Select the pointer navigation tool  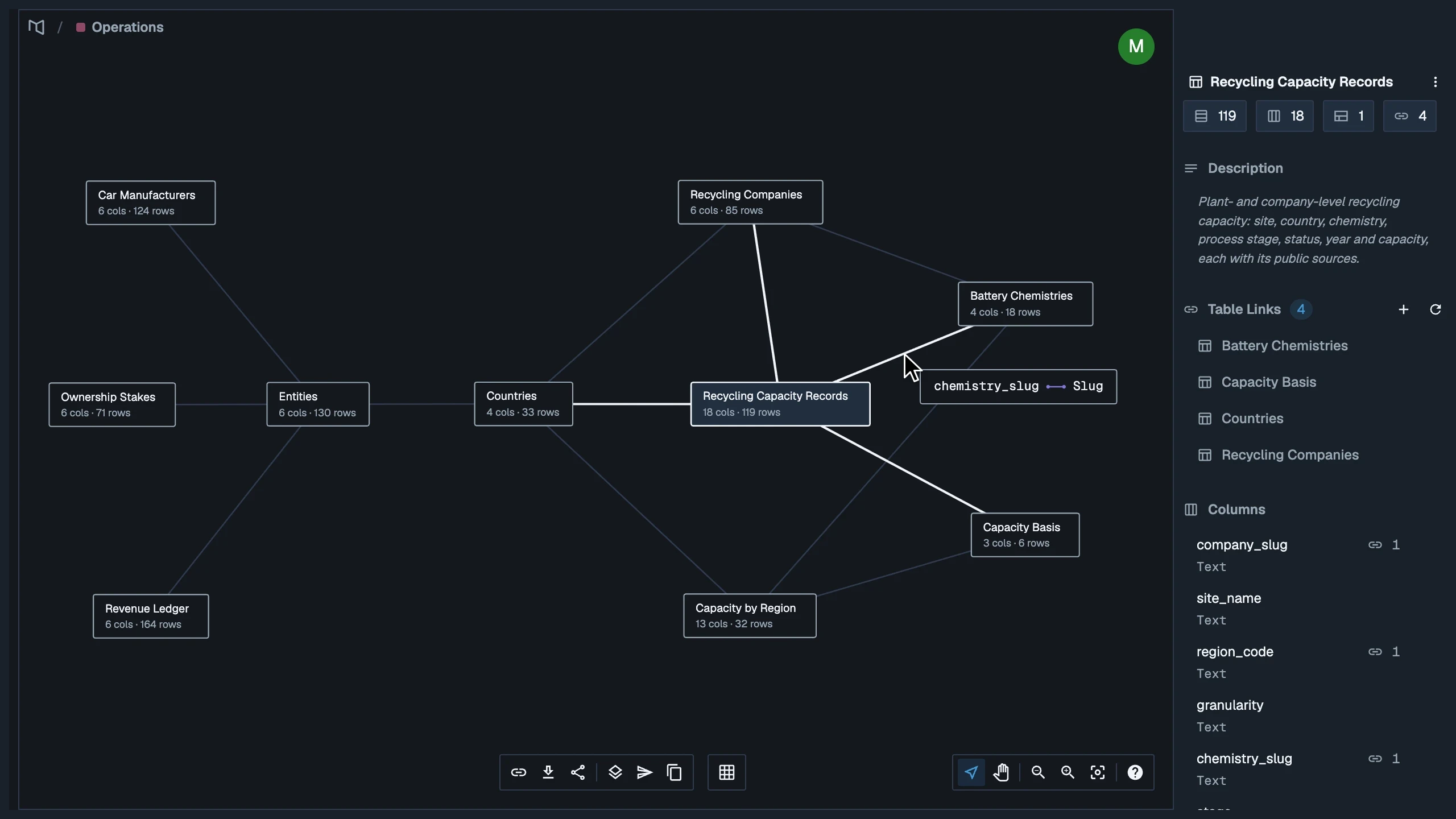[x=971, y=772]
